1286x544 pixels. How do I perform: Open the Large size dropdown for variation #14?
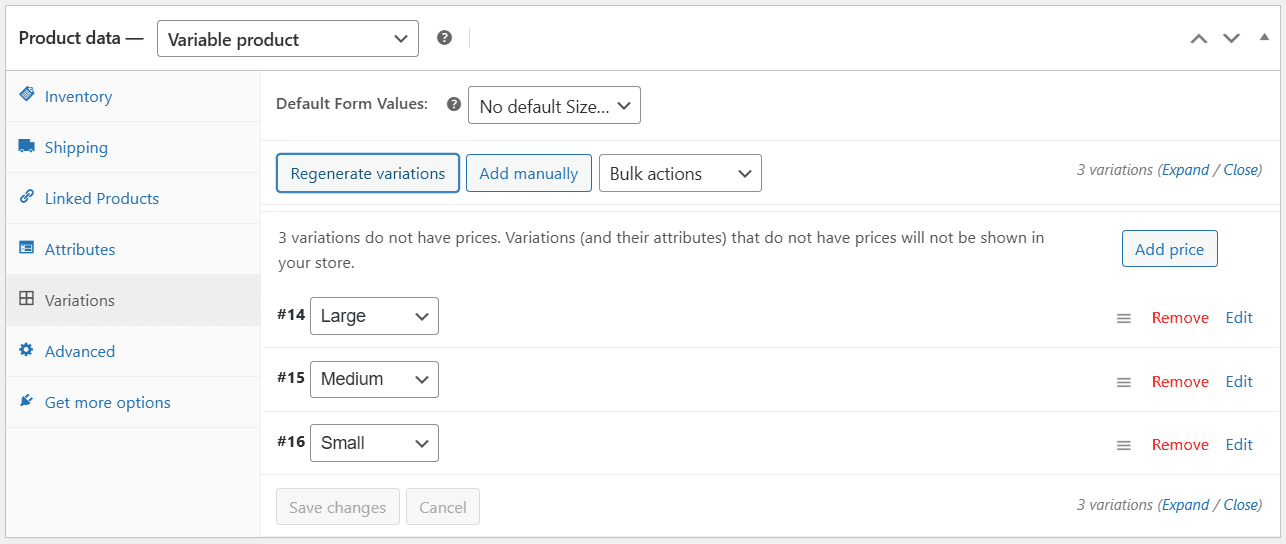click(x=374, y=316)
